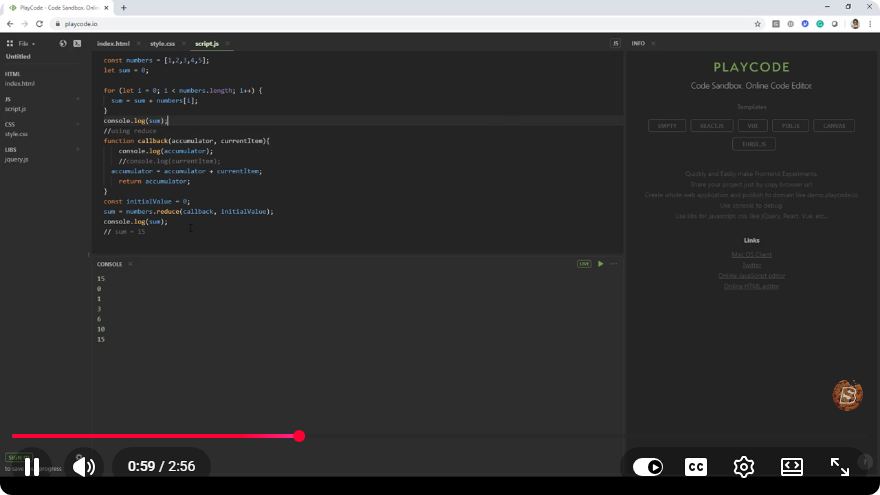Choose the CANVAS template button
880x495 pixels.
click(x=834, y=126)
